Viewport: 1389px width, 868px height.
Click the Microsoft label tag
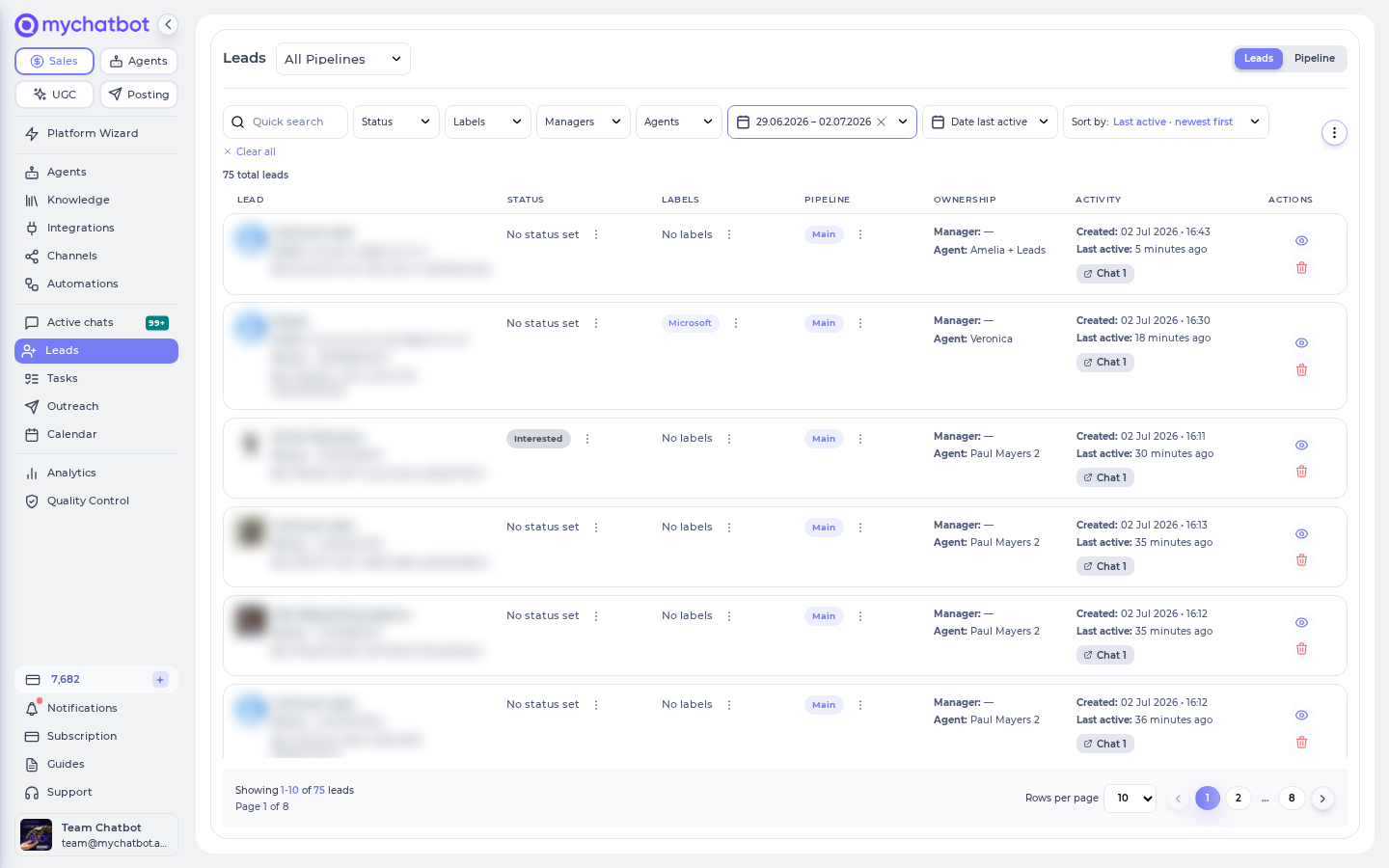690,323
